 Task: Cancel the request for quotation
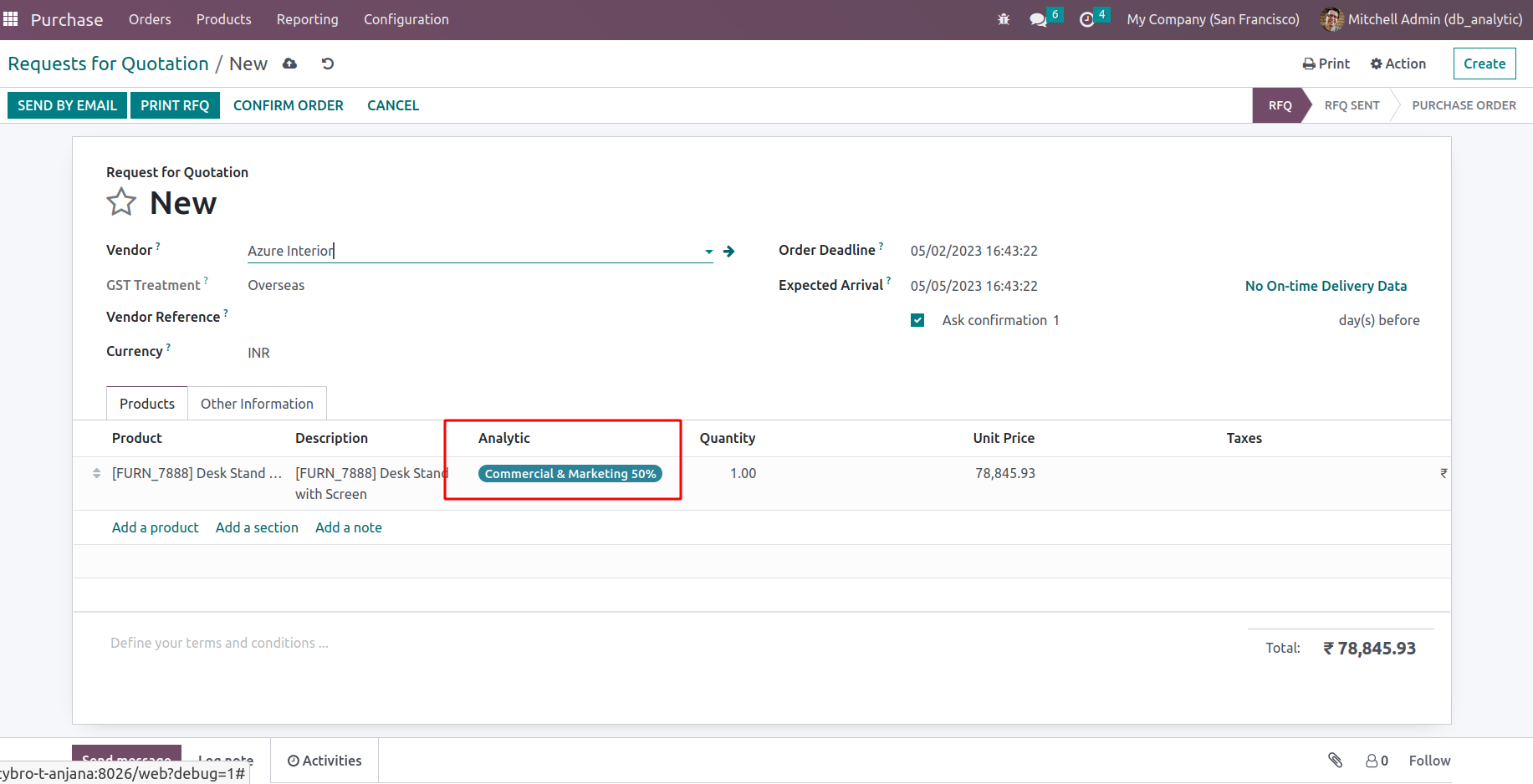tap(393, 105)
